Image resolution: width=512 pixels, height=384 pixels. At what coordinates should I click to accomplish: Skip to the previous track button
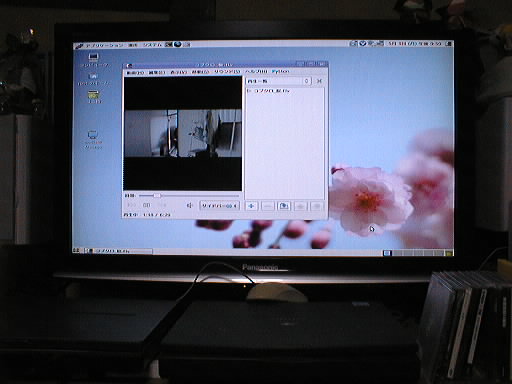tap(131, 205)
